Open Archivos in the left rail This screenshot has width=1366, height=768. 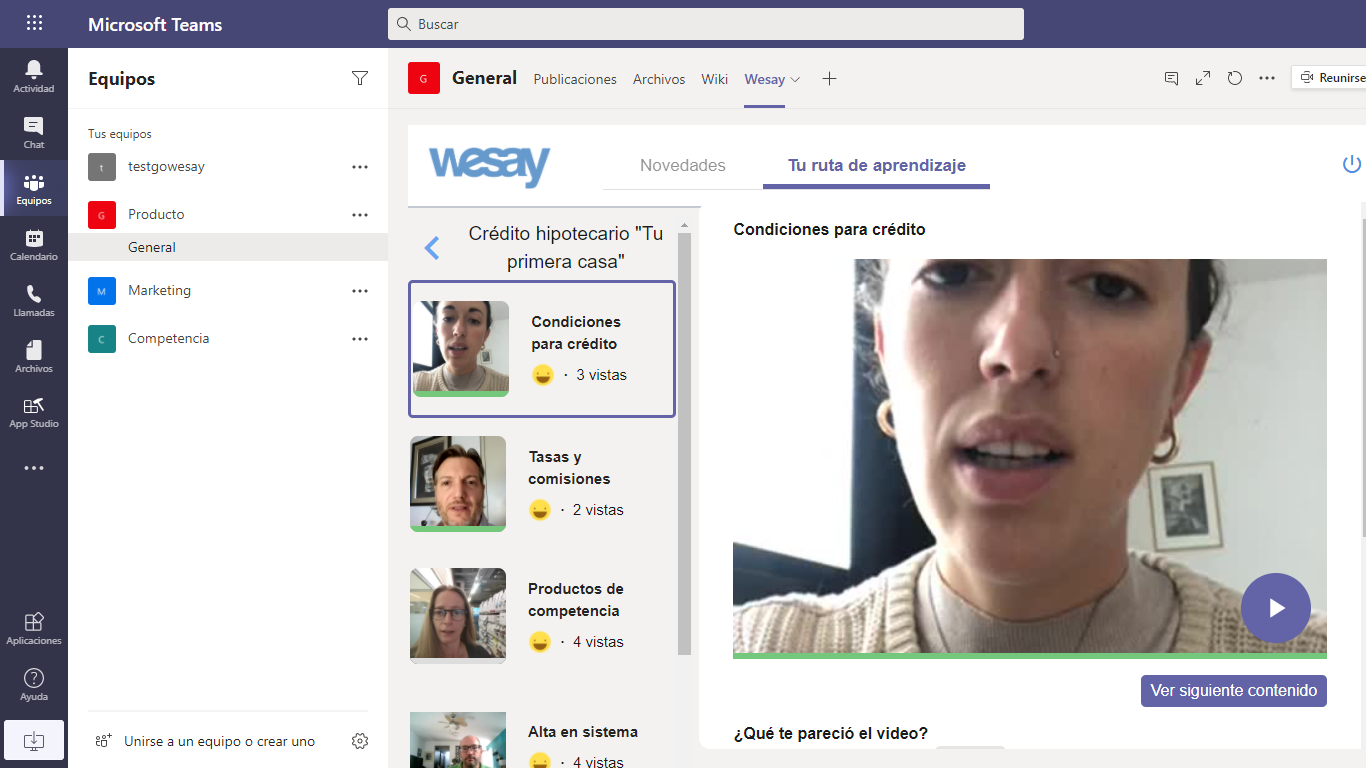coord(34,356)
